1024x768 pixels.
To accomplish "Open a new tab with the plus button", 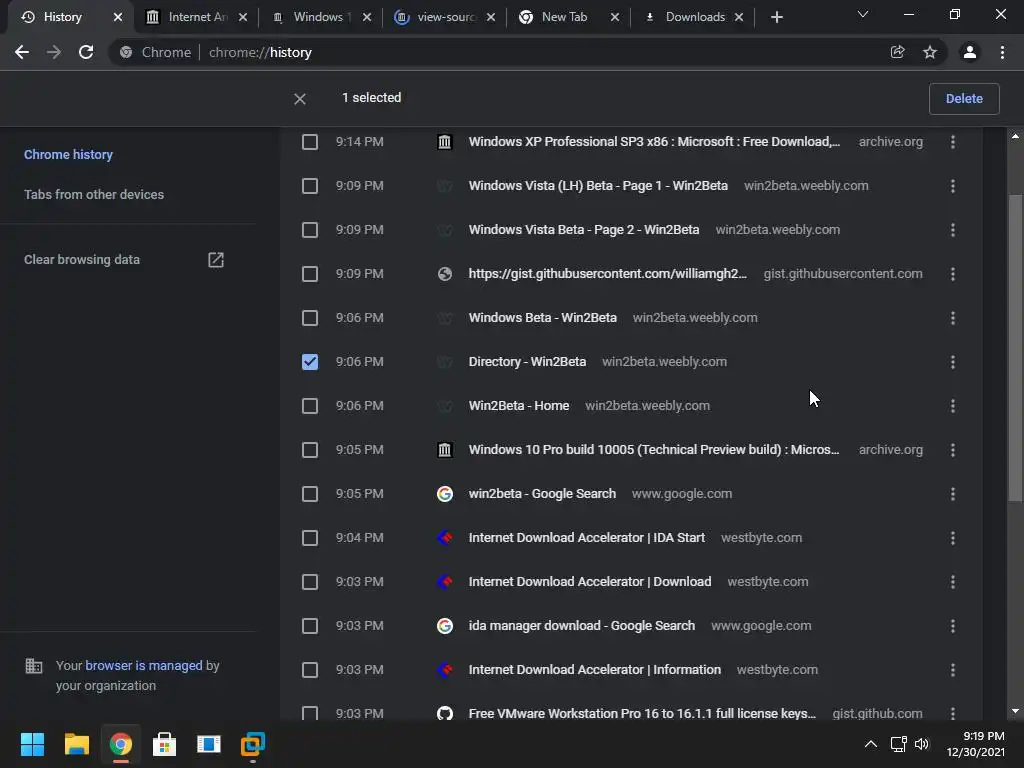I will pos(776,17).
